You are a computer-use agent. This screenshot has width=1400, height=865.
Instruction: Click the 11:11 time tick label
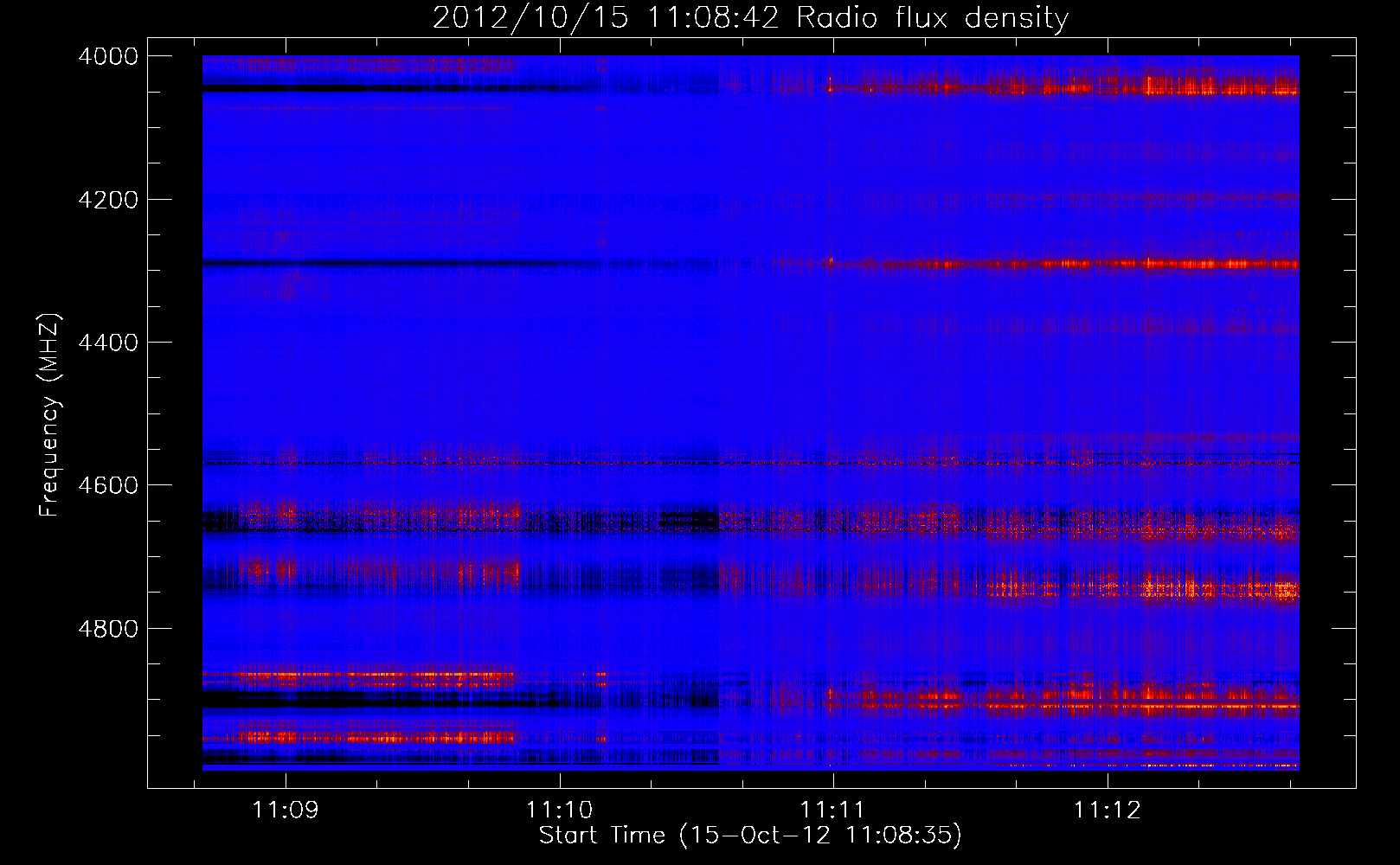(x=833, y=810)
